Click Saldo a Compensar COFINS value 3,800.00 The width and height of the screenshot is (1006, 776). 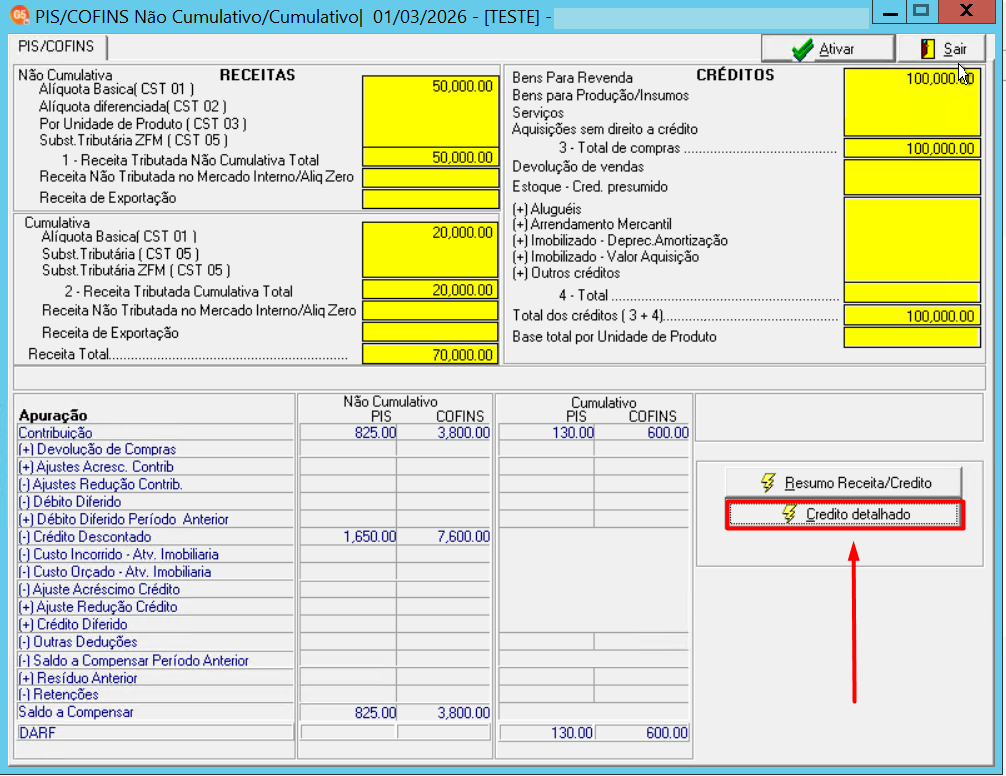coord(463,713)
